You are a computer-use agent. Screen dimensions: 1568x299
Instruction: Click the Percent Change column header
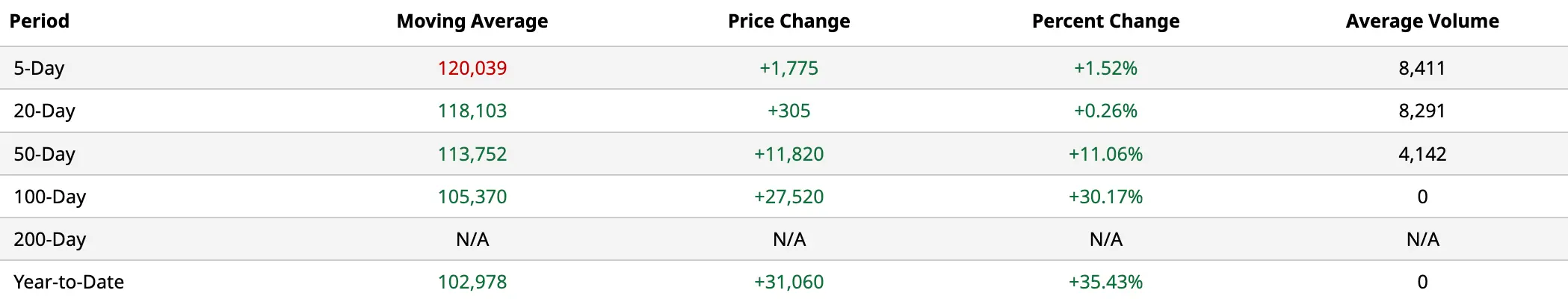click(1106, 21)
